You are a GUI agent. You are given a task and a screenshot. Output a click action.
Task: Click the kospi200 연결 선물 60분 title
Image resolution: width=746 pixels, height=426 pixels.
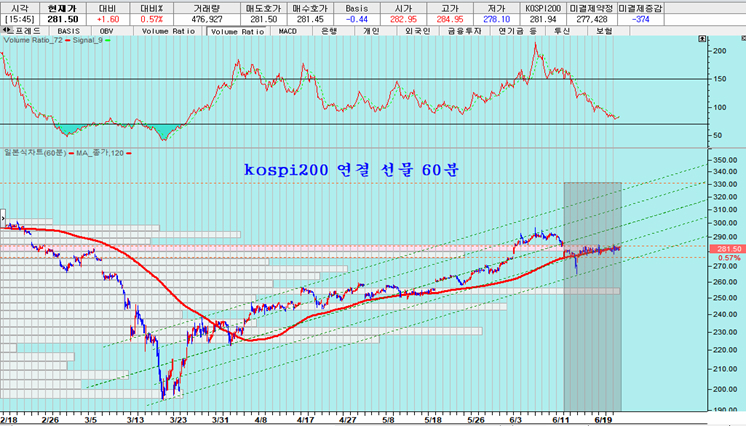pos(352,170)
